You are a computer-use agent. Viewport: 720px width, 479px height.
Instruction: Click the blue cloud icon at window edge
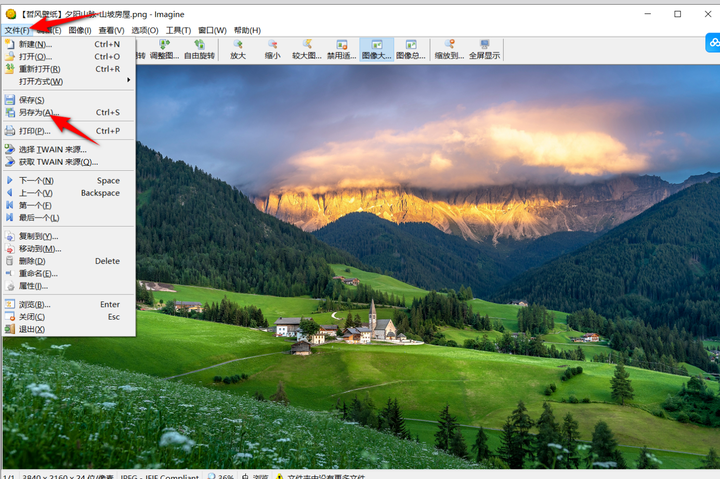[x=713, y=43]
